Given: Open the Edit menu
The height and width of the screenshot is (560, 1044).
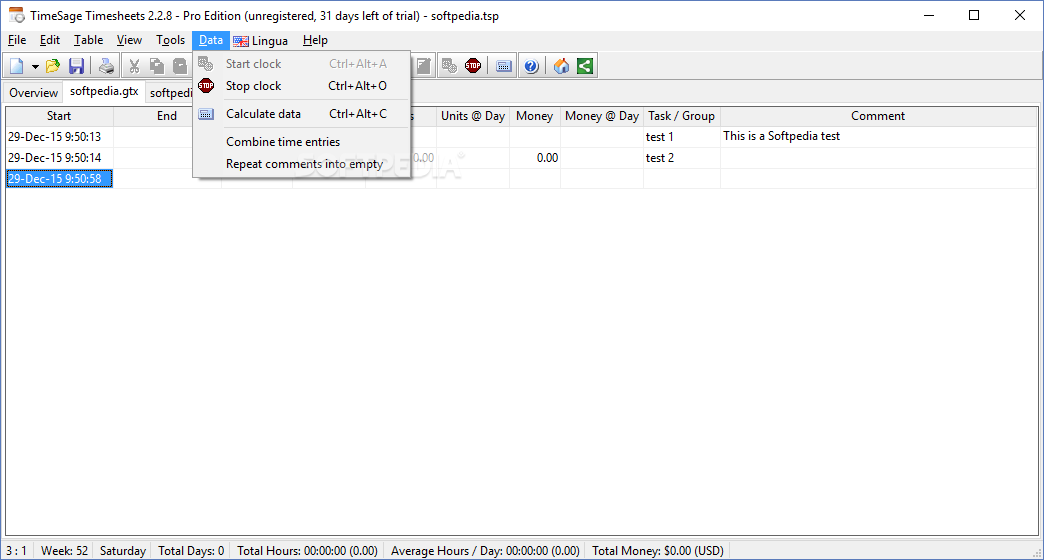Looking at the screenshot, I should [49, 41].
